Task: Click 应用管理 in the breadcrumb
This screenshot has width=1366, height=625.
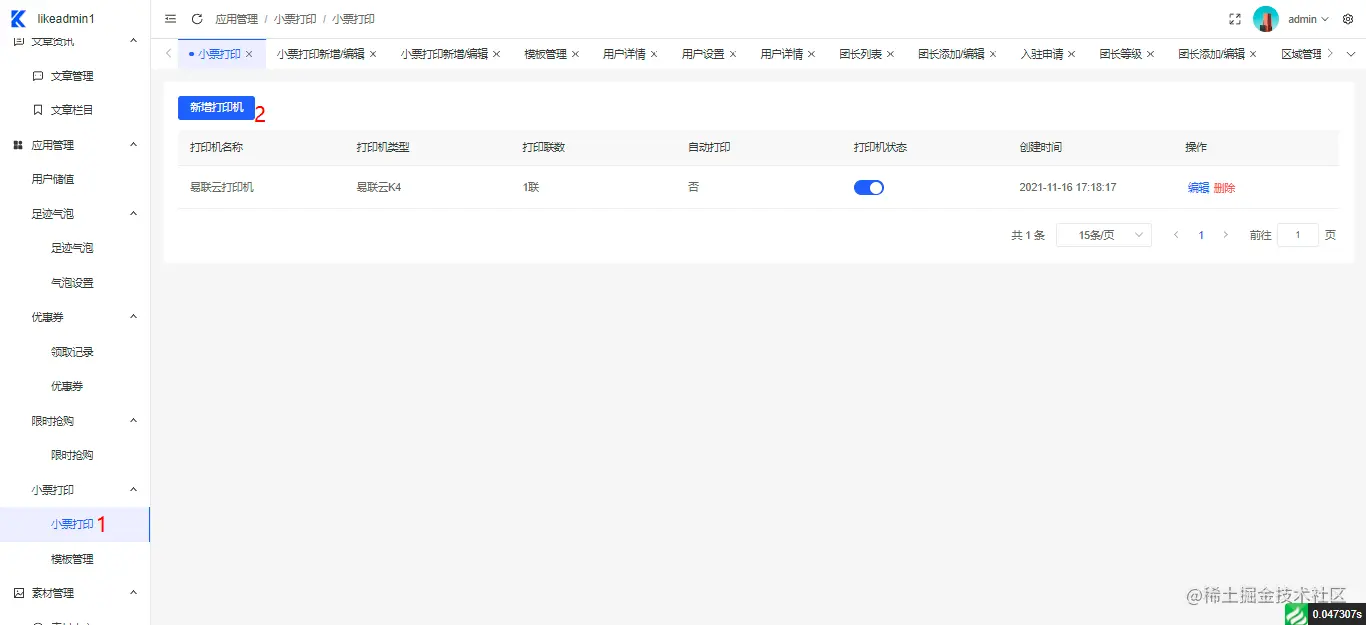Action: click(236, 19)
